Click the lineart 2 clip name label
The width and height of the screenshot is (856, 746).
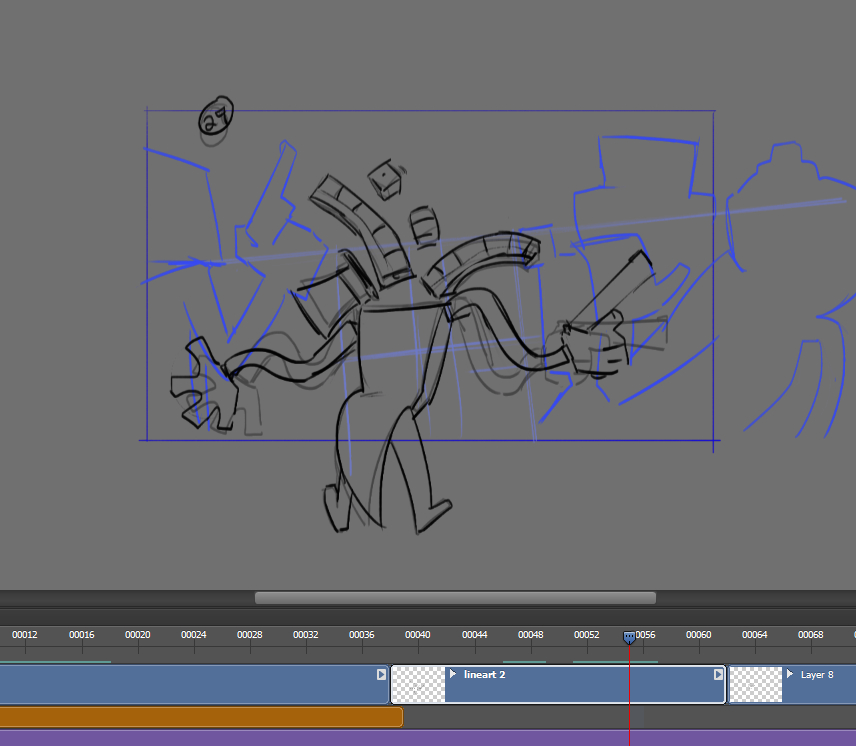coord(485,675)
